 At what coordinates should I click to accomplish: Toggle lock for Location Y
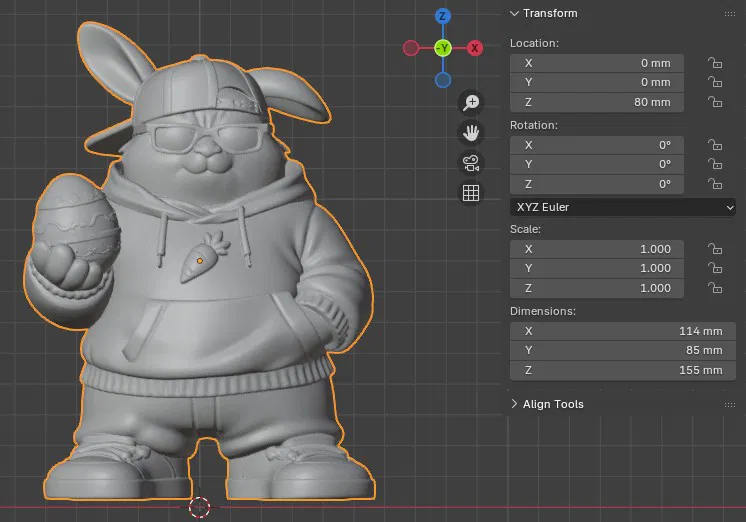coord(715,82)
